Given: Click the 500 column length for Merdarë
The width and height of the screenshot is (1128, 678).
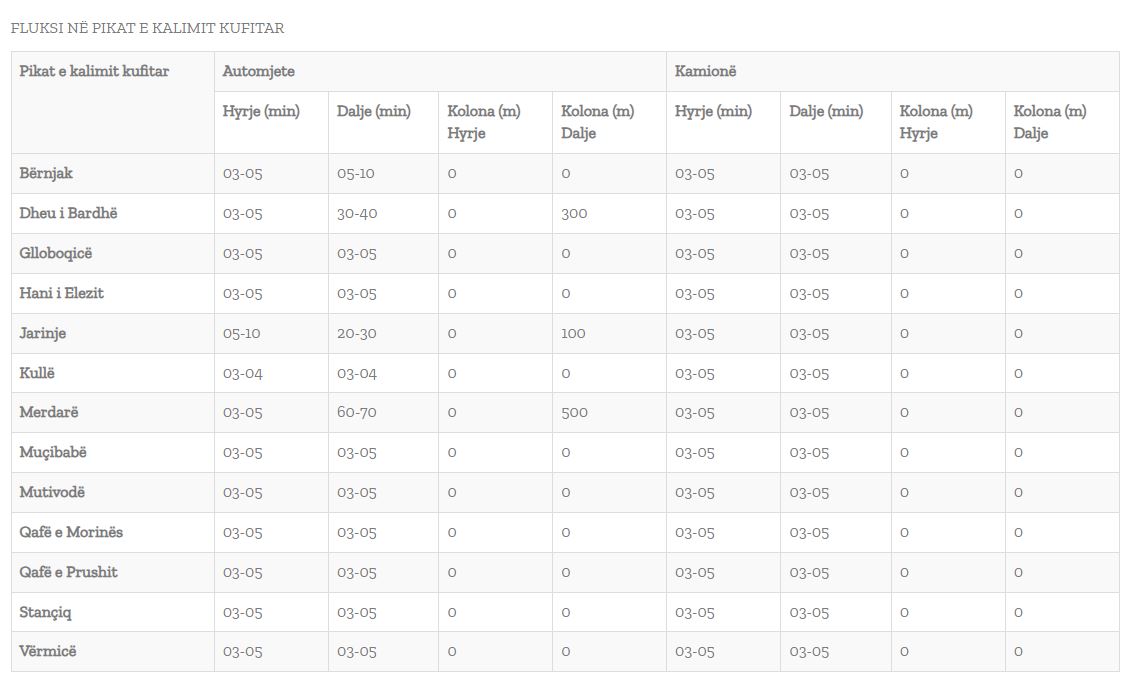Looking at the screenshot, I should [574, 412].
